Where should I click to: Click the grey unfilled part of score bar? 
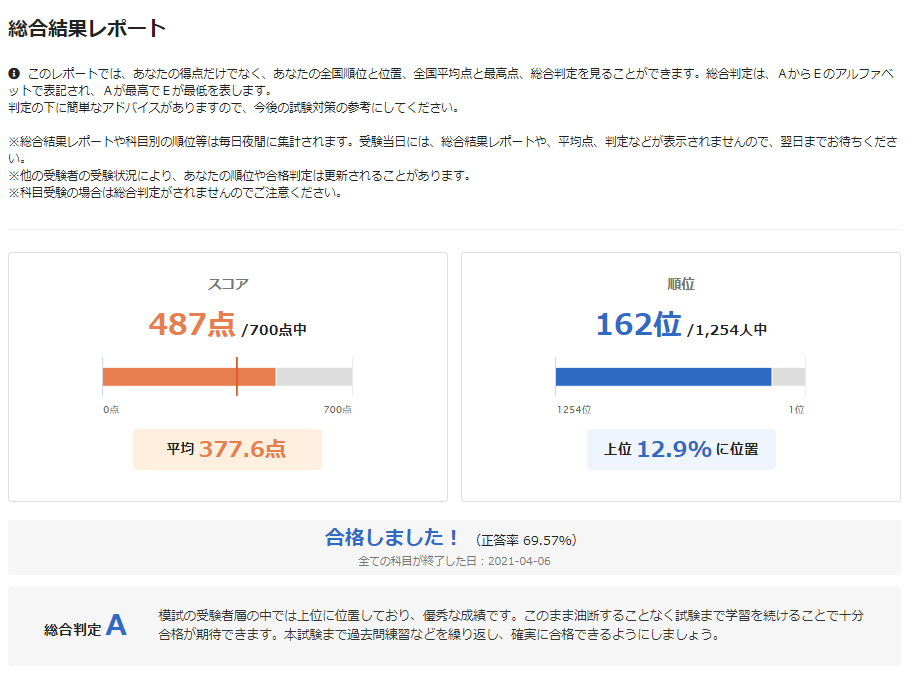pyautogui.click(x=314, y=377)
